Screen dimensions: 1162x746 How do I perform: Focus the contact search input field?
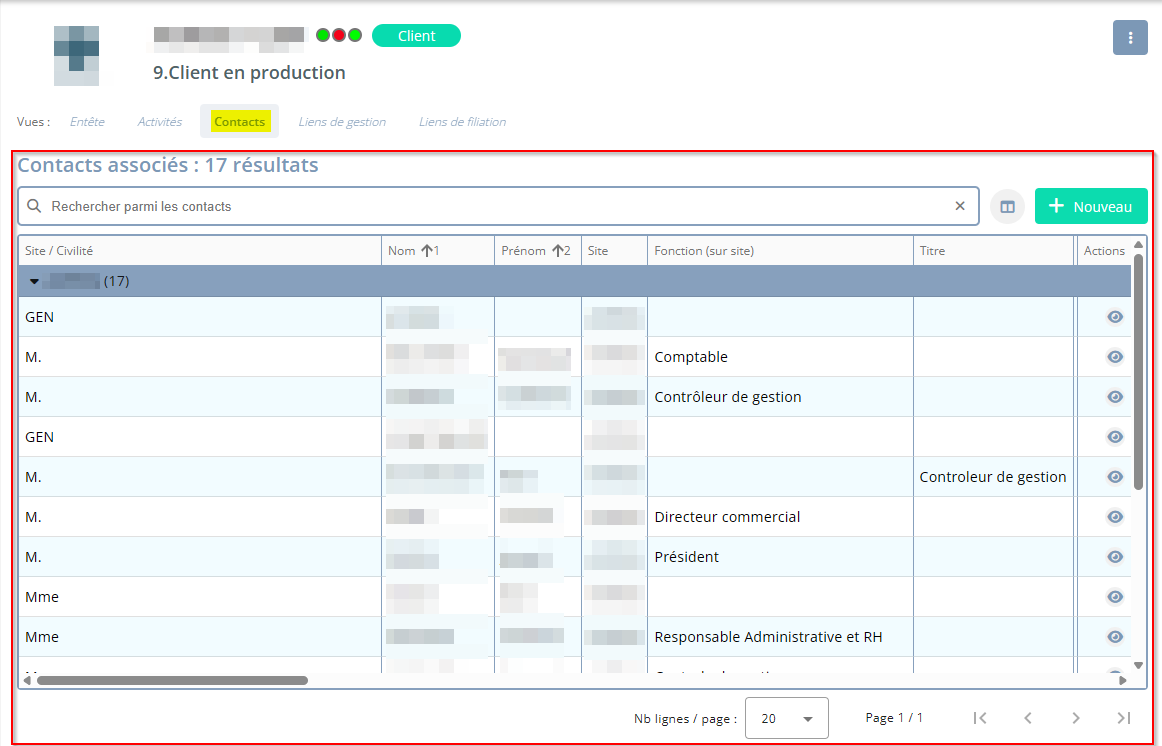[x=490, y=206]
